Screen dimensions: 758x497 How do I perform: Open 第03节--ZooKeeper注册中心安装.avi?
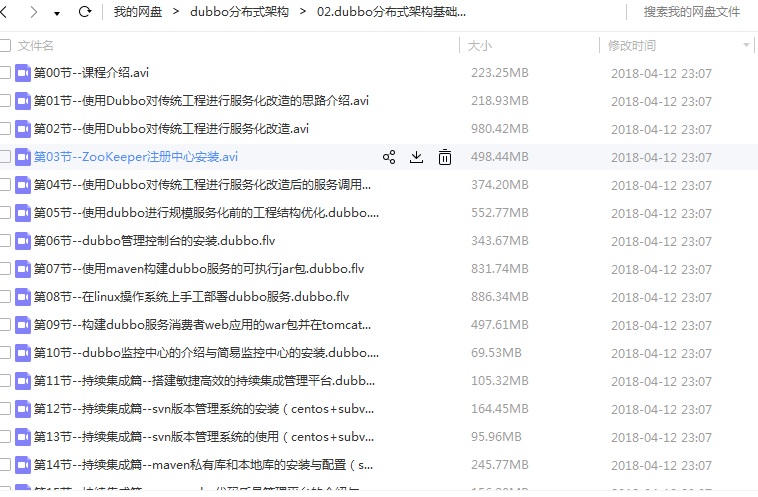coord(136,157)
